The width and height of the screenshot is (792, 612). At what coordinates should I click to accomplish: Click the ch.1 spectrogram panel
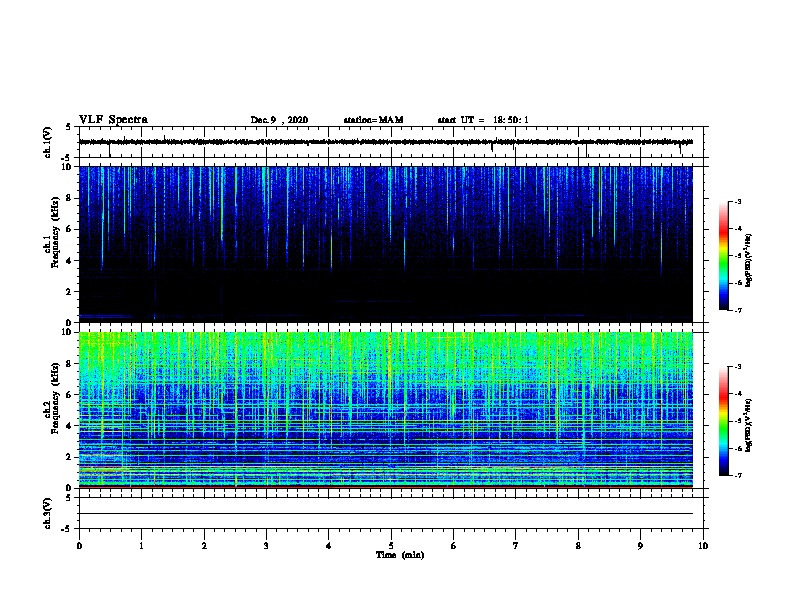pyautogui.click(x=386, y=244)
